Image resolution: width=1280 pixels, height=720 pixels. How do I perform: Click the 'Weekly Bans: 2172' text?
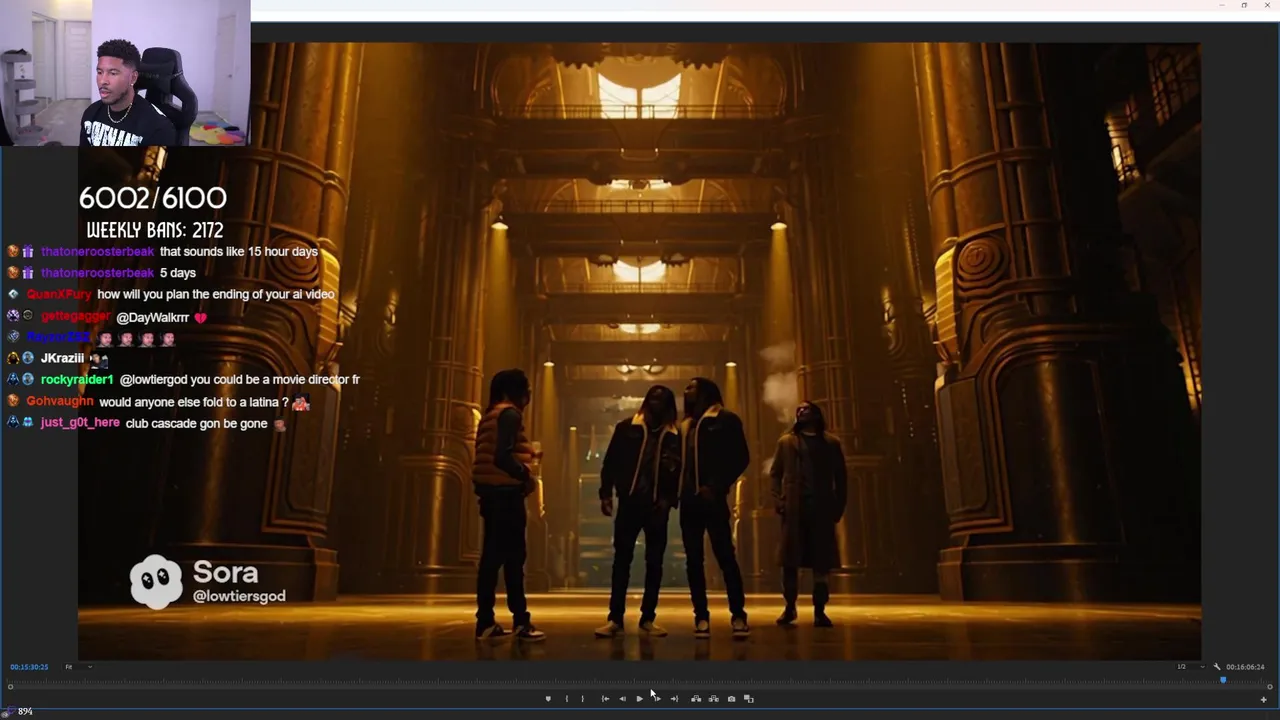[155, 230]
